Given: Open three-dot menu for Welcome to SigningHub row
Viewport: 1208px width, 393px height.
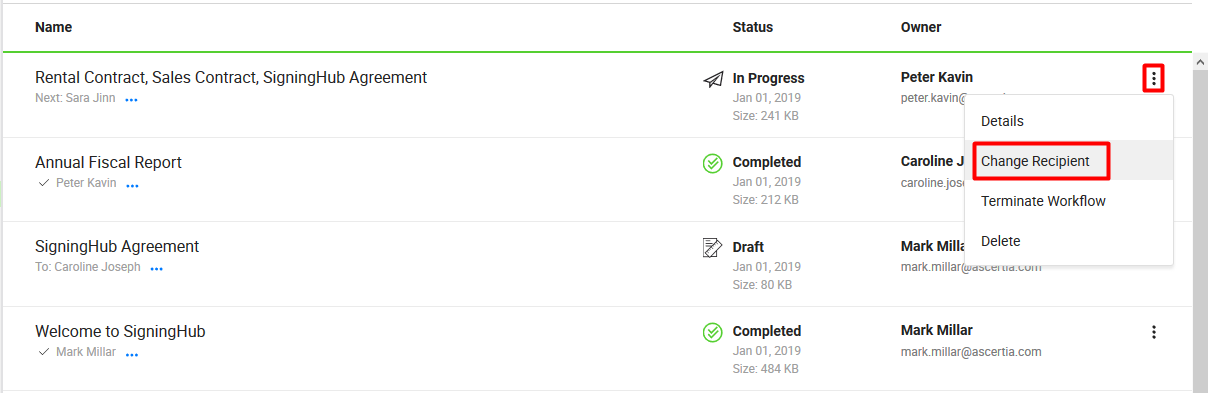Looking at the screenshot, I should (x=1154, y=332).
